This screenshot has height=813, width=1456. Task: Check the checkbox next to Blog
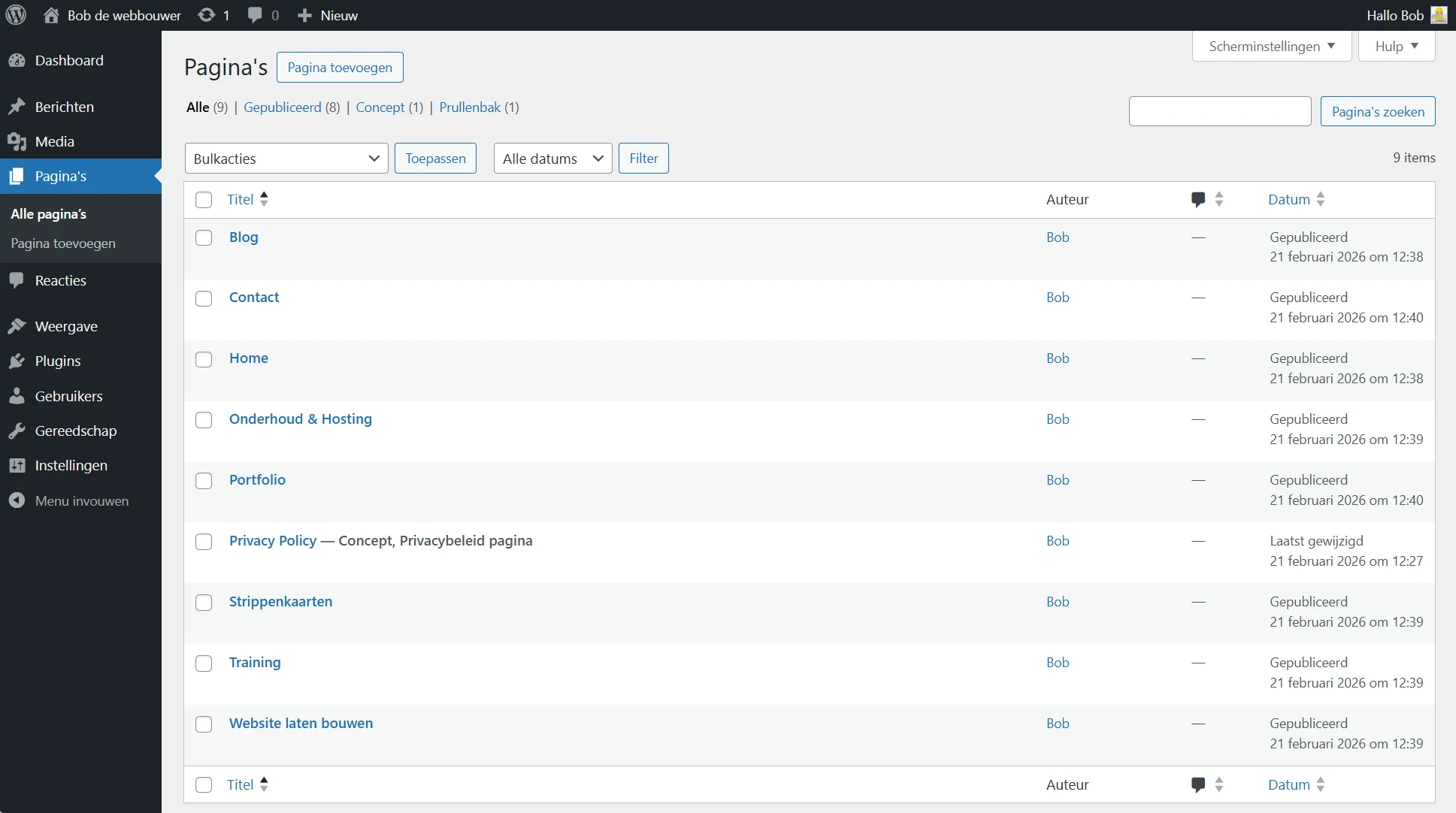(x=204, y=237)
